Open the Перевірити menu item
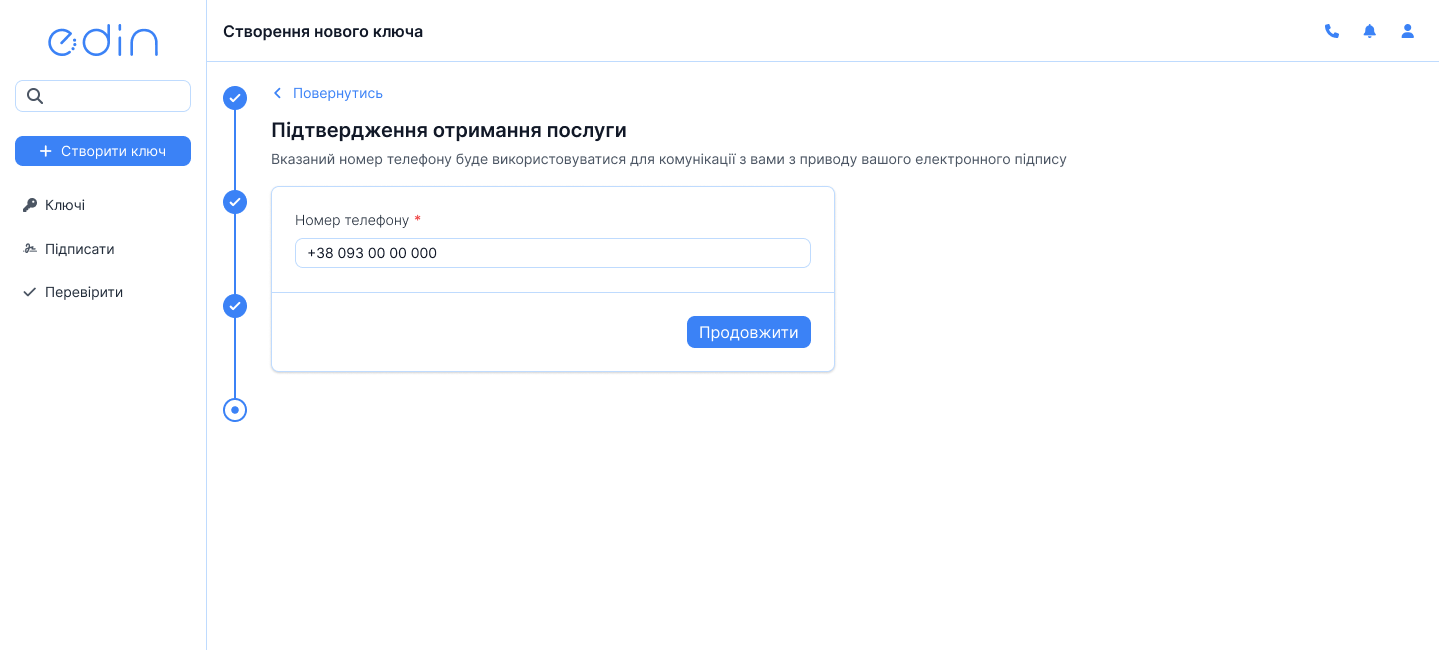Screen dimensions: 1439x650 coord(84,293)
